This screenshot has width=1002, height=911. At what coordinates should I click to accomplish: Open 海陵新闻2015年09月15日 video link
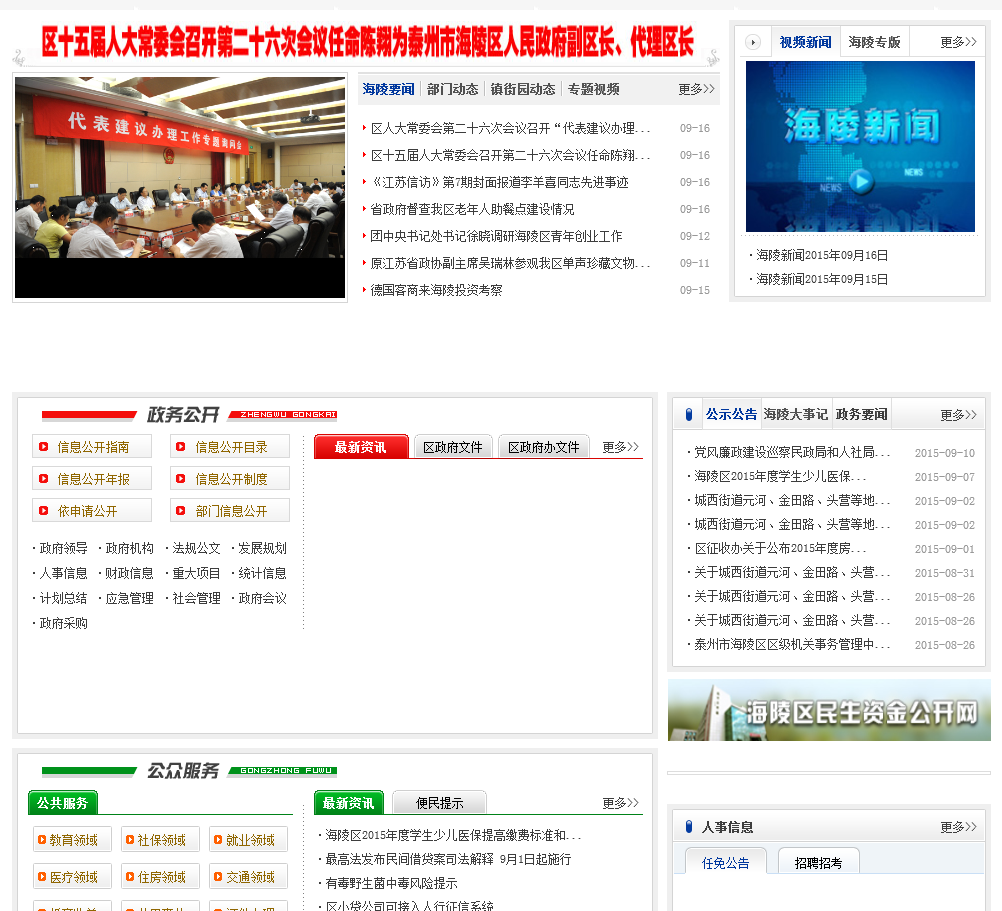tap(822, 279)
